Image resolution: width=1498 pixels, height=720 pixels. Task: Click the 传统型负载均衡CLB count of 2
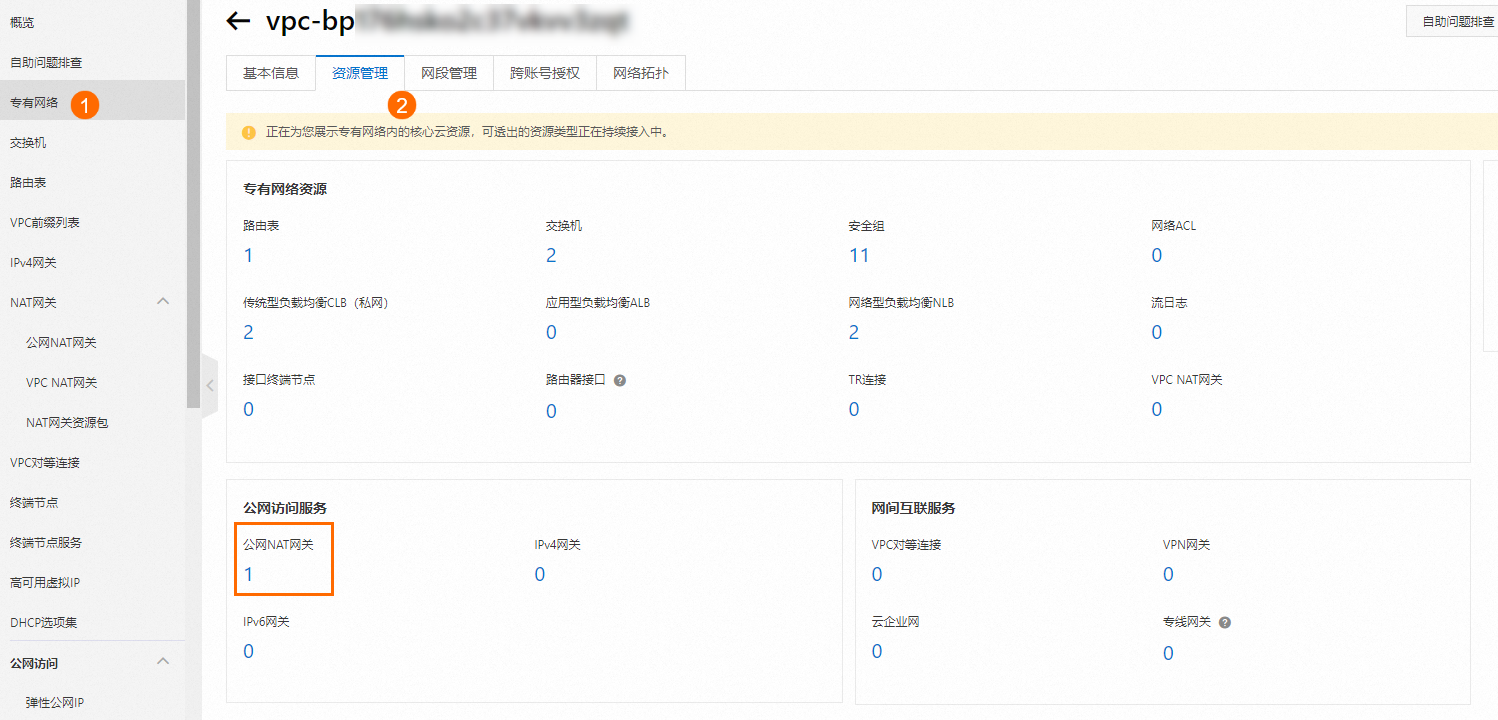[249, 332]
